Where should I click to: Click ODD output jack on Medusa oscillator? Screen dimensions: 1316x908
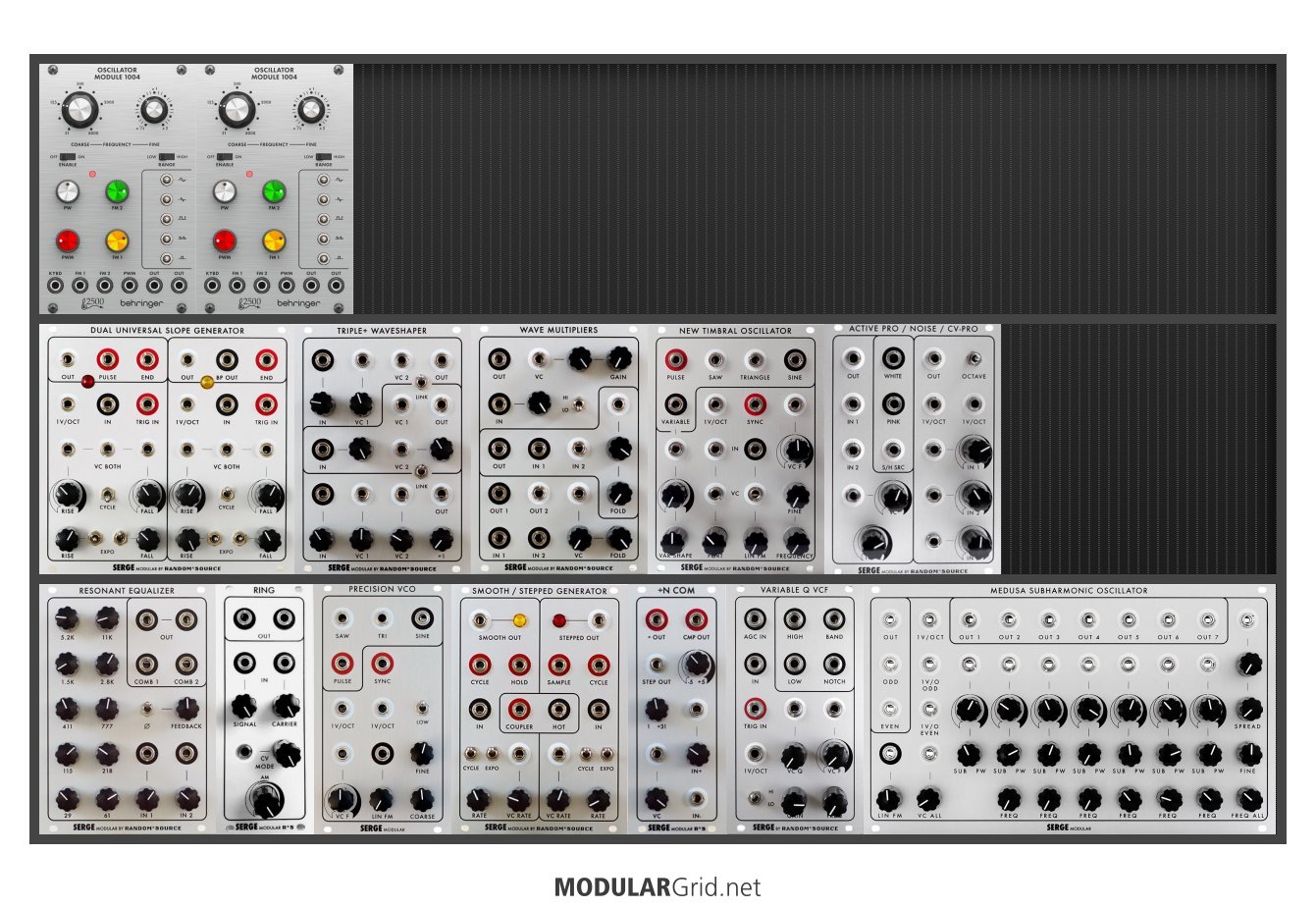(x=890, y=665)
